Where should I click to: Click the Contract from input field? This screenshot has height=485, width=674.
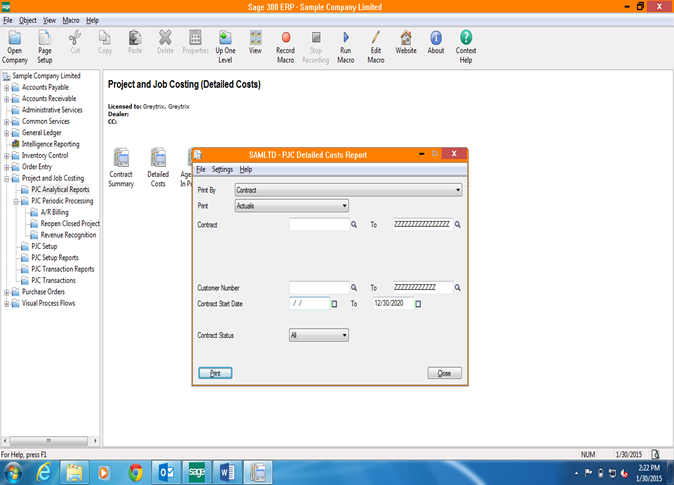click(319, 224)
